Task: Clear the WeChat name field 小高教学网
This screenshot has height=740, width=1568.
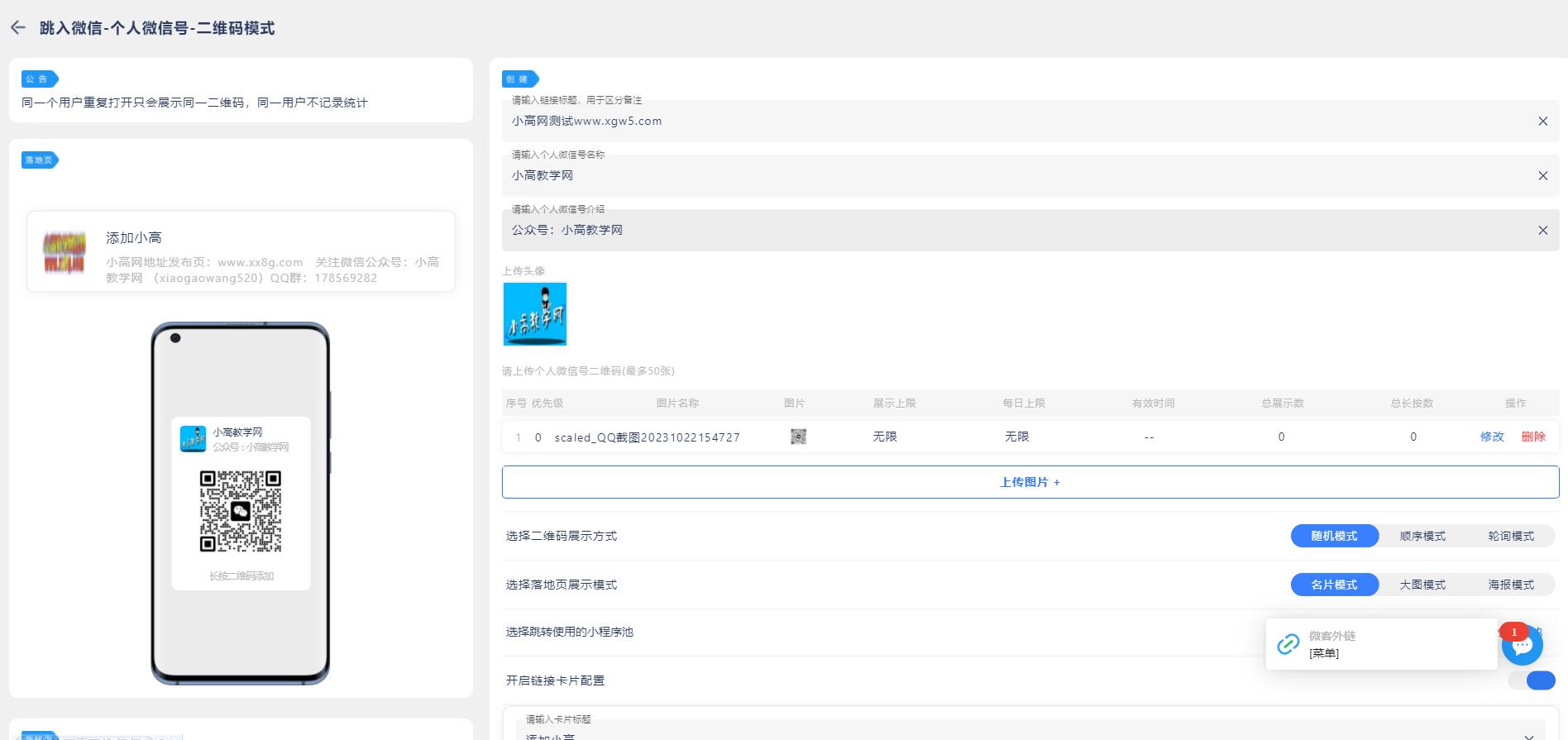Action: point(1542,176)
